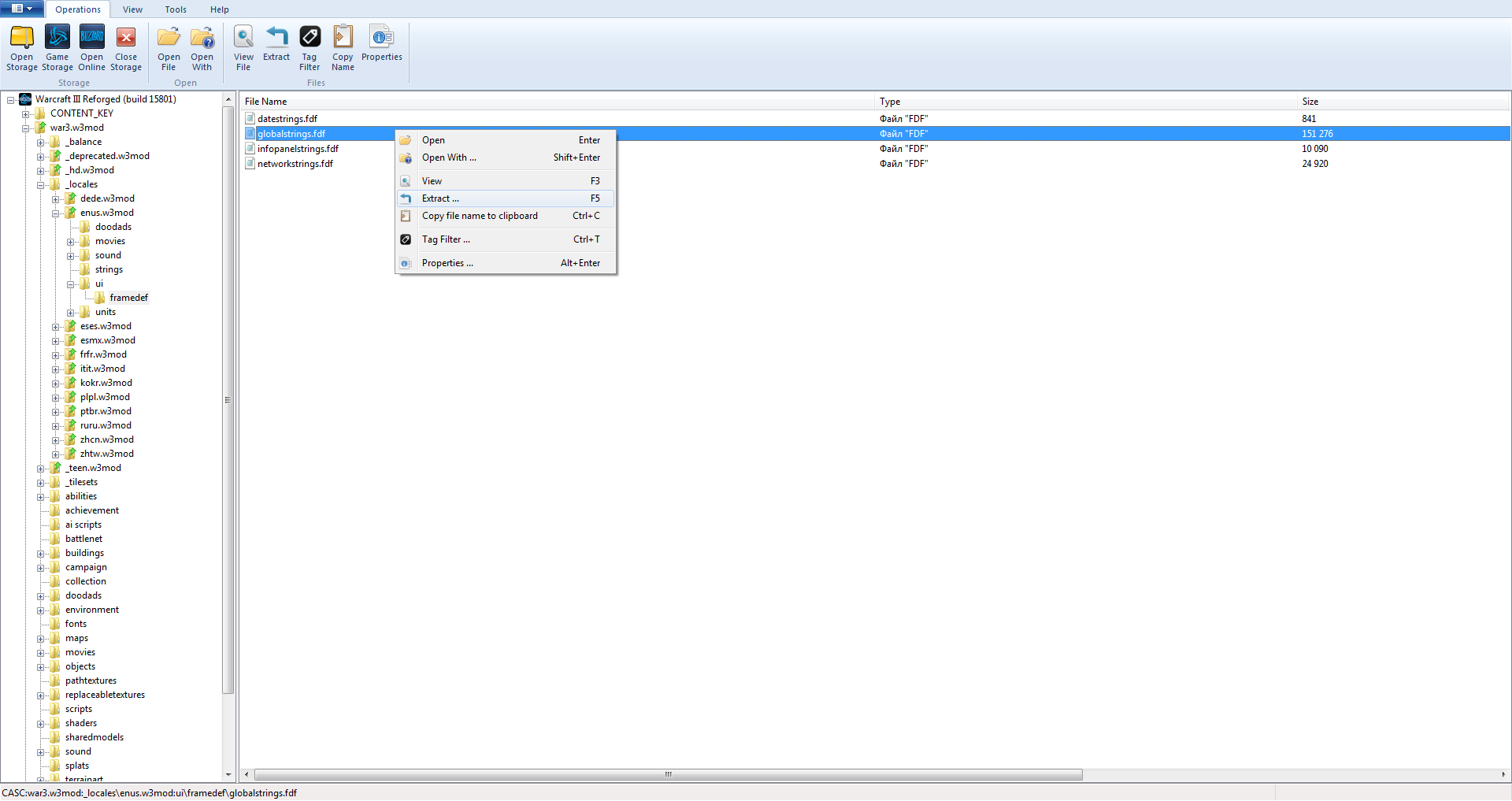Choose Tag Filter ... in context menu
1512x801 pixels.
tap(506, 239)
